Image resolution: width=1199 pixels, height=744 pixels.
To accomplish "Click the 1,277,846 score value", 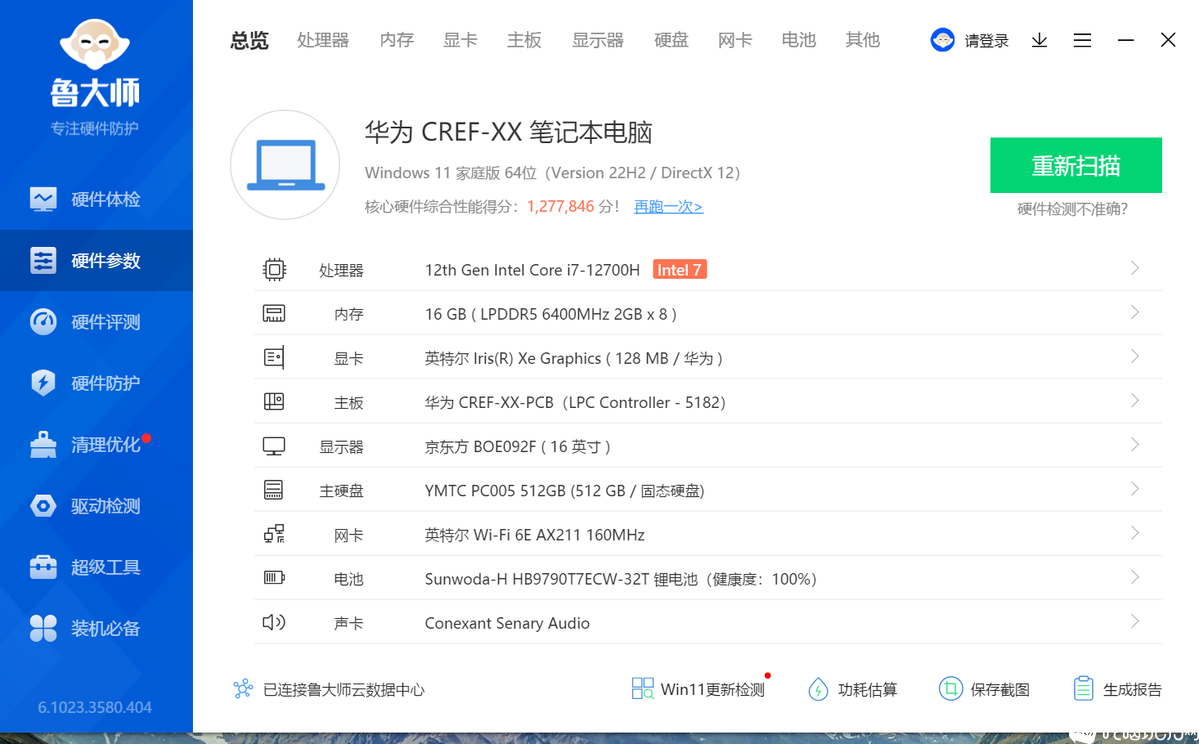I will coord(561,206).
